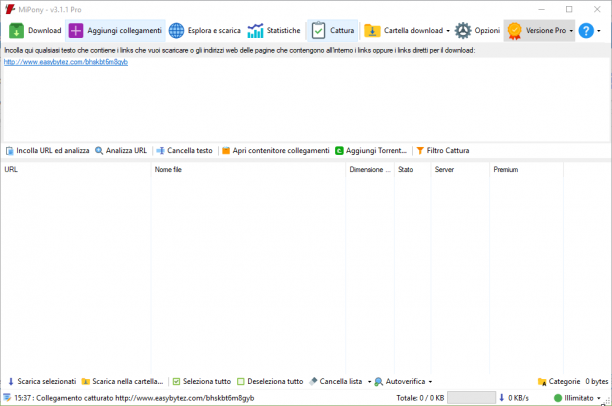Open the easybytez.com link in text area
This screenshot has height=406, width=612.
coord(66,62)
